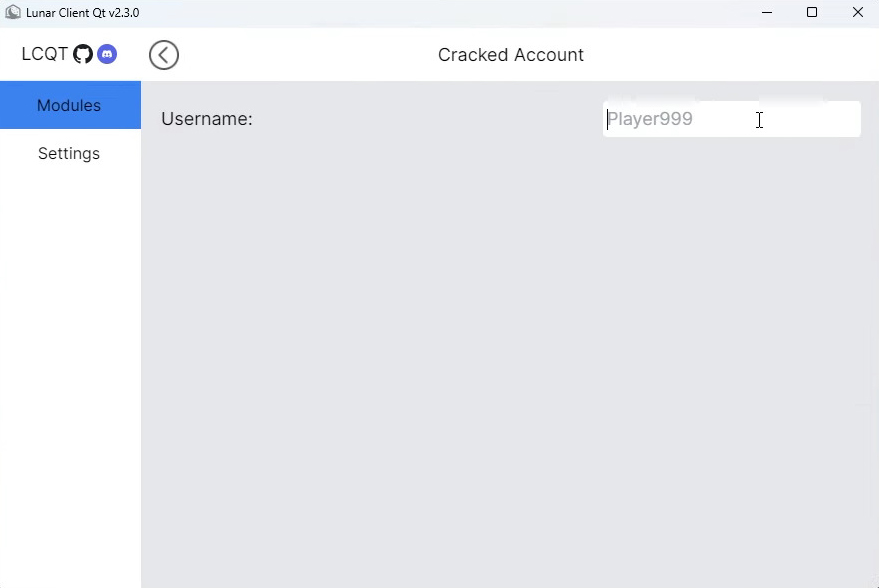
Task: Close the Lunar Client Qt window
Action: [x=858, y=12]
